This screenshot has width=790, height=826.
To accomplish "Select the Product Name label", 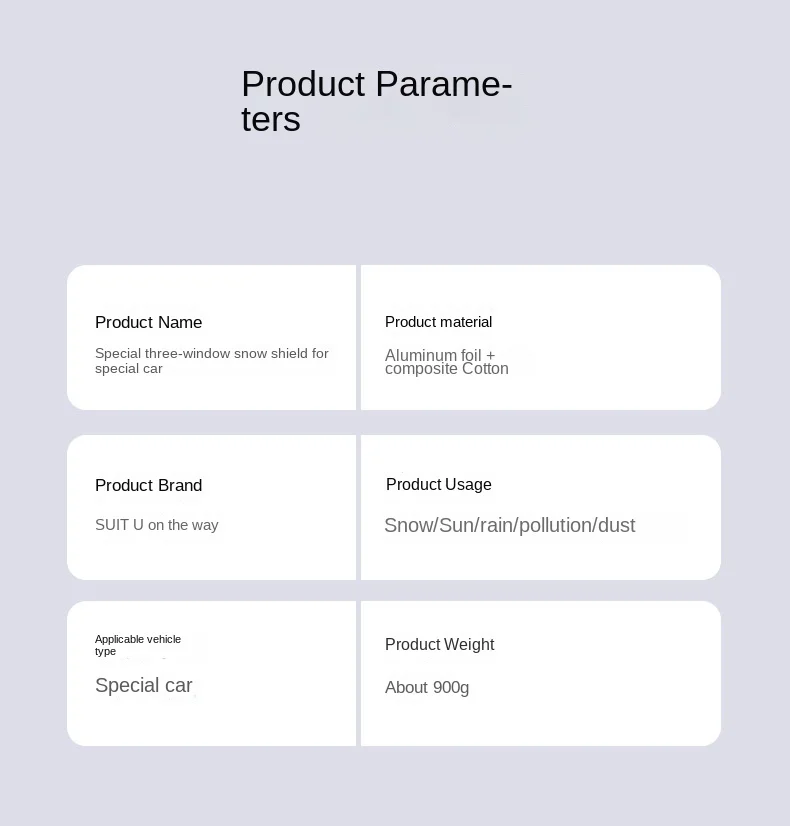I will tap(149, 322).
